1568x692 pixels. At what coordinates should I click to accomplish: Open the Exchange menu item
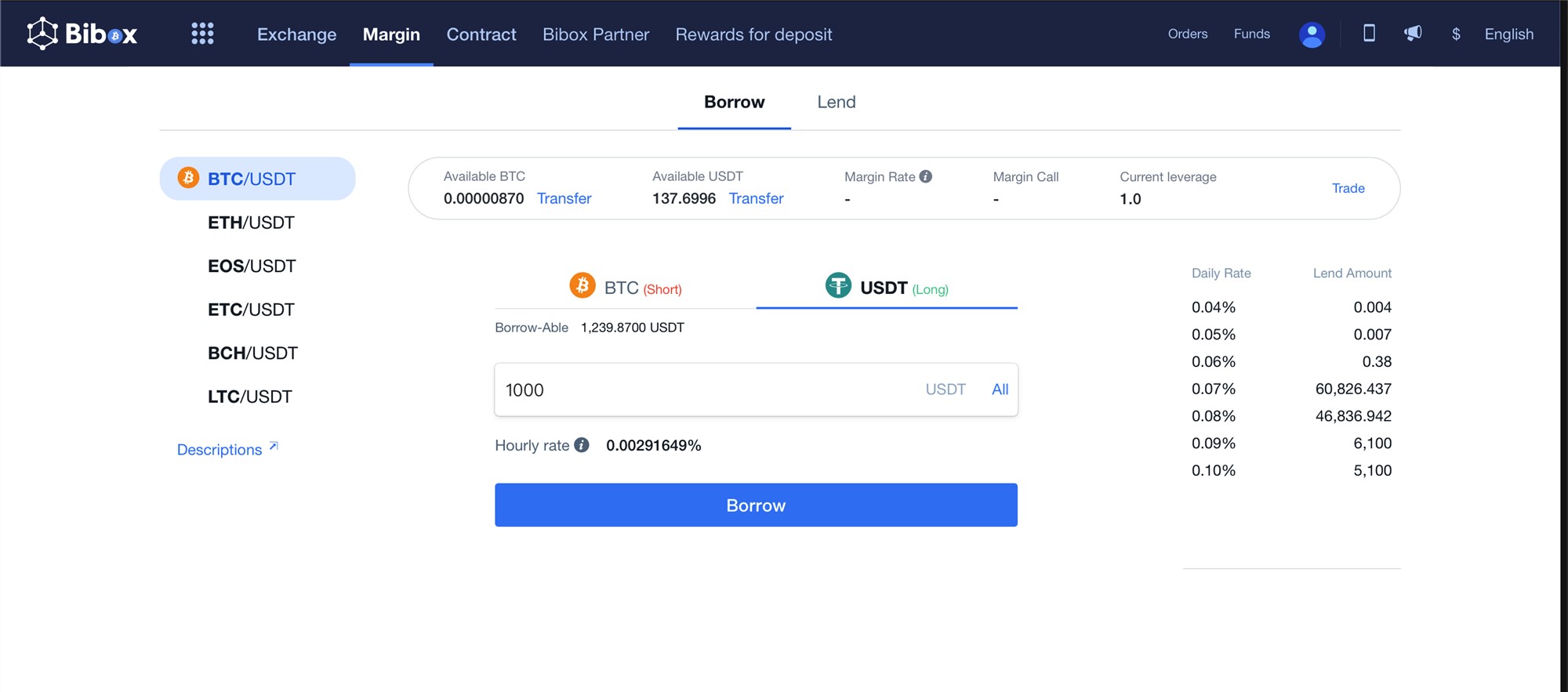pyautogui.click(x=296, y=34)
